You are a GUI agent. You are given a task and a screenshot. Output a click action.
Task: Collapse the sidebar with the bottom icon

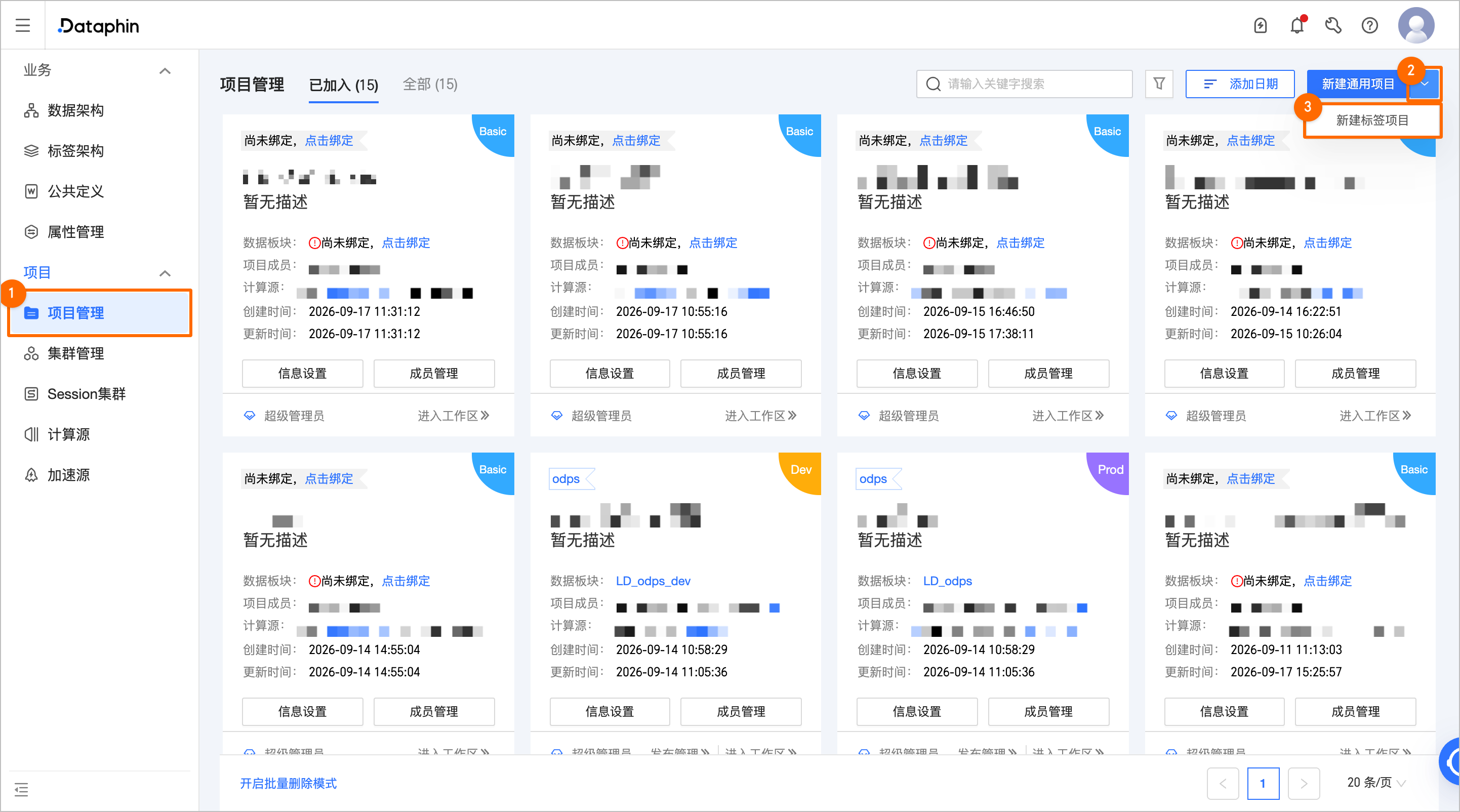[22, 789]
